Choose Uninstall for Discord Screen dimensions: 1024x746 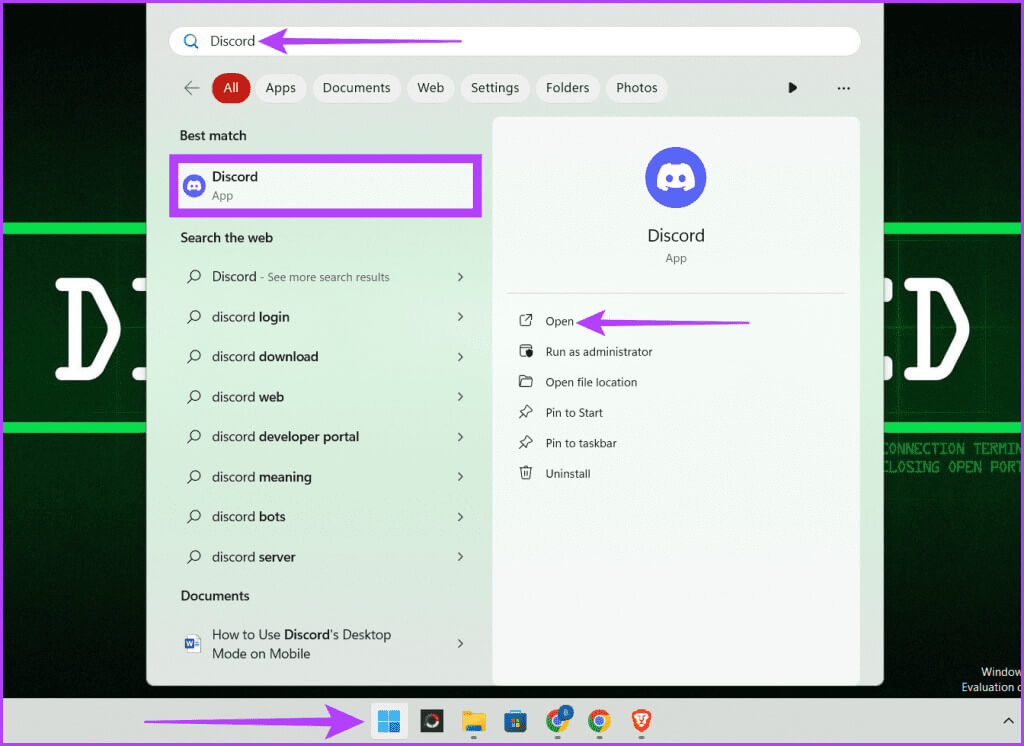click(568, 474)
